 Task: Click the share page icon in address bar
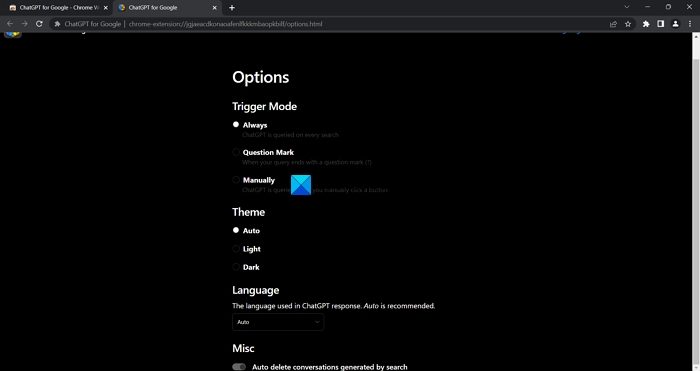coord(613,24)
